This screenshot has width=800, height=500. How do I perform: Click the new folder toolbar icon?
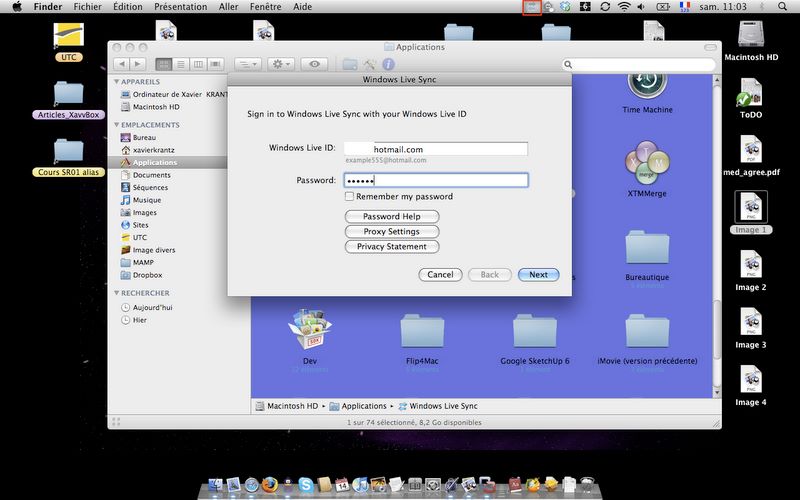350,64
